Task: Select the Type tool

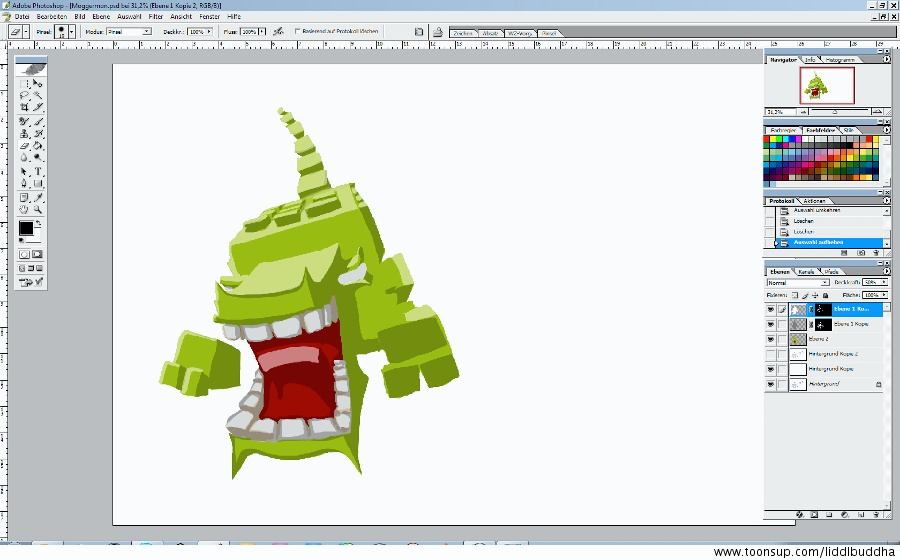Action: click(38, 172)
